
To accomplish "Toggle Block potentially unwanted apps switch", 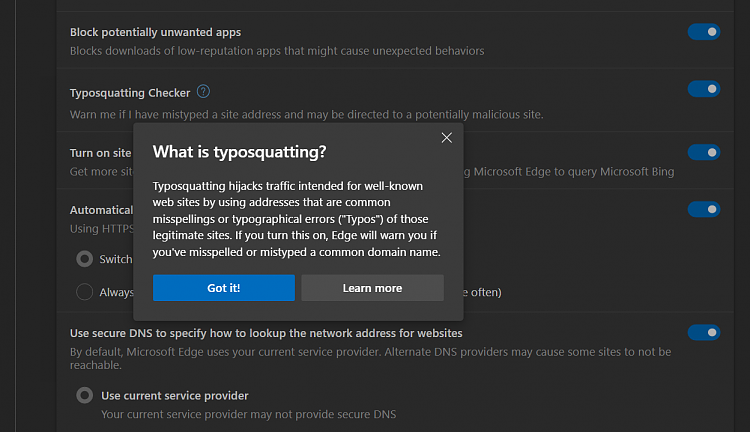I will tap(704, 32).
